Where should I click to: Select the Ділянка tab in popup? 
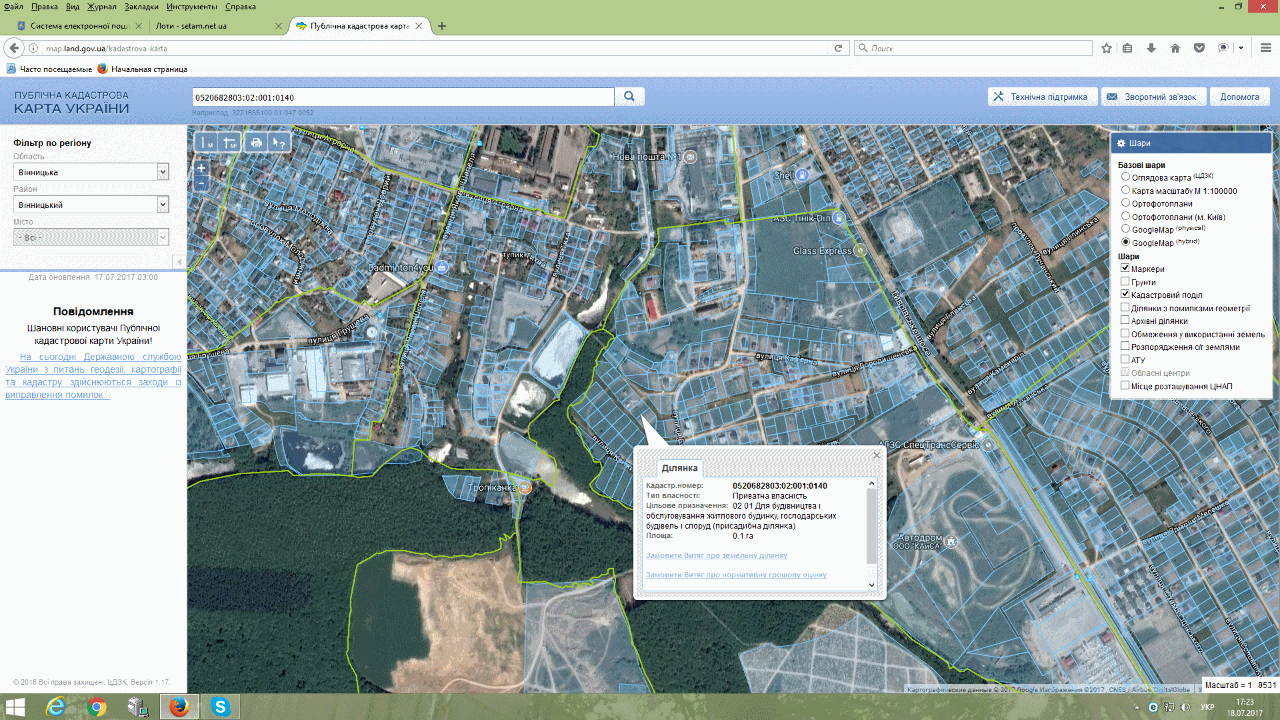coord(680,468)
